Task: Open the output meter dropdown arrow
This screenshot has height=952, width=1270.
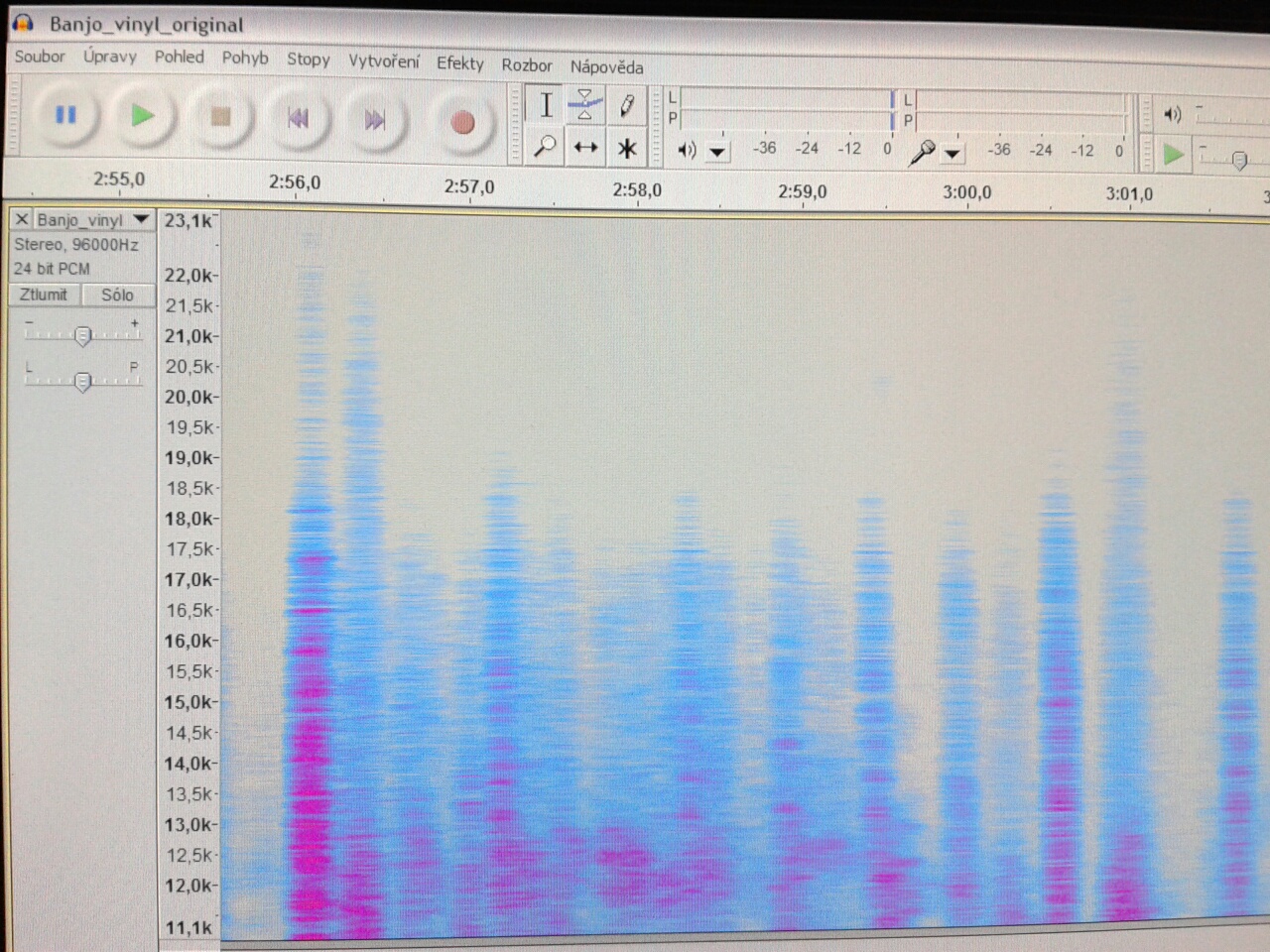Action: coord(717,152)
